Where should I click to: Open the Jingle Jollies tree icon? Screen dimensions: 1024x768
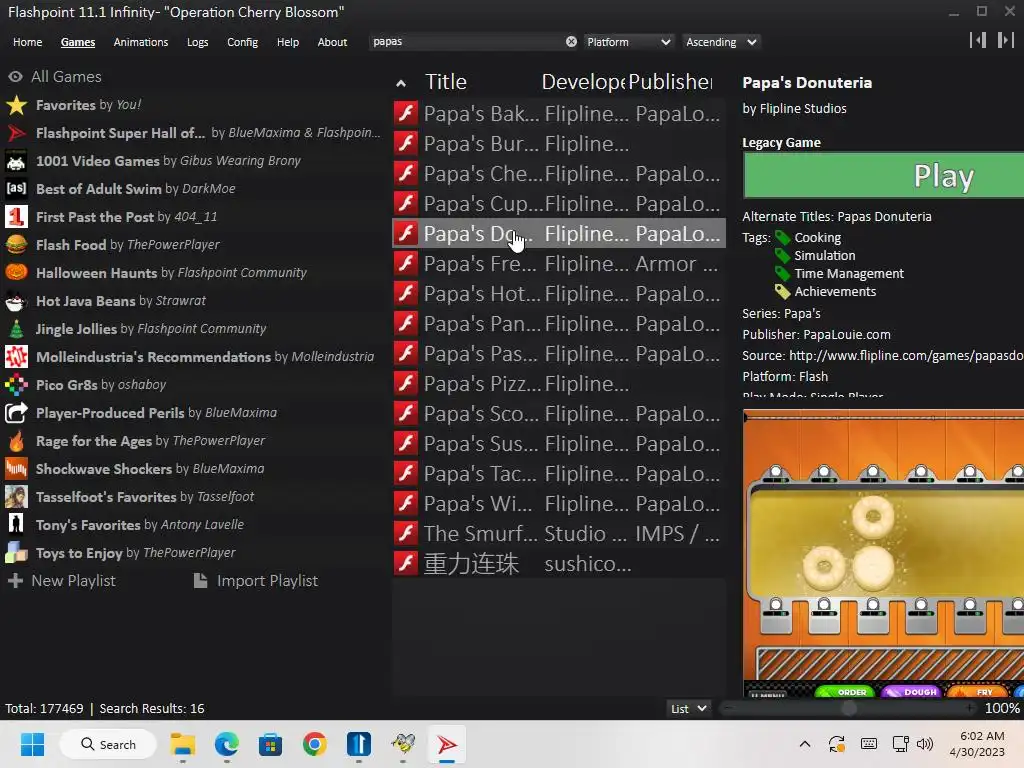pyautogui.click(x=16, y=329)
